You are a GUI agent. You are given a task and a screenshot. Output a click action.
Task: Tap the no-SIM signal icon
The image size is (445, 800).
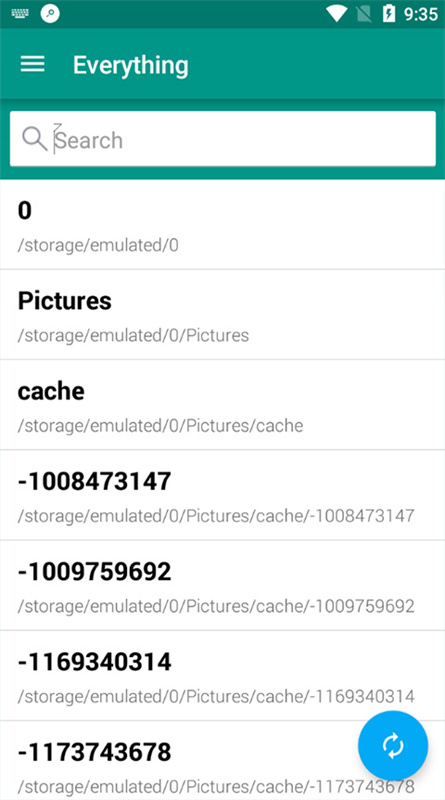pos(363,14)
